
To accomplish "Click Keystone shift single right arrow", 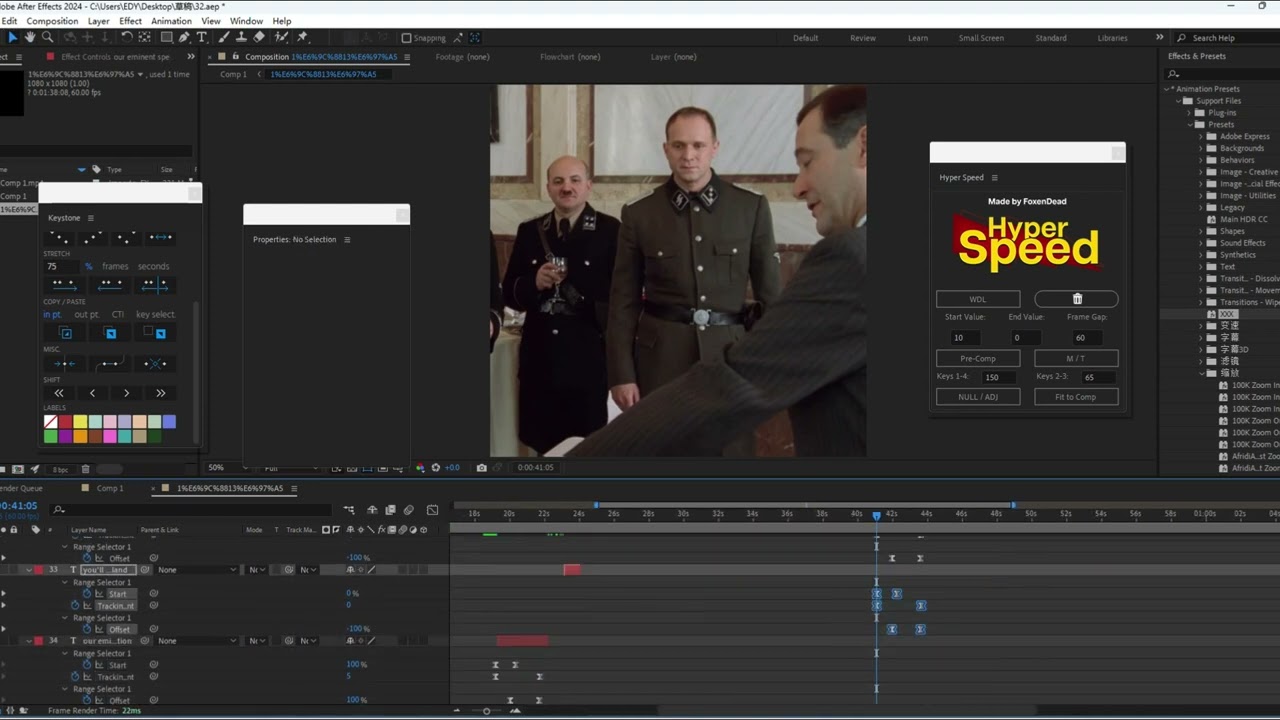I will pyautogui.click(x=126, y=393).
